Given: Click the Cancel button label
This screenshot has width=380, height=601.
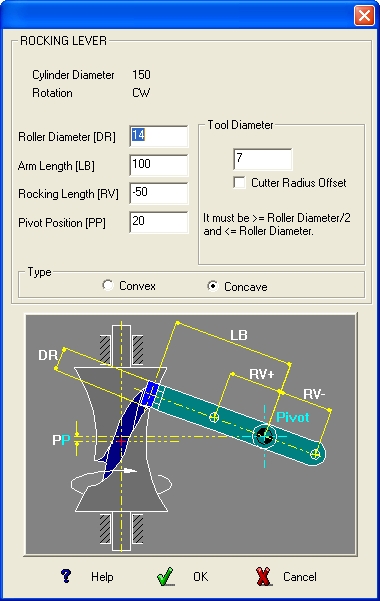Looking at the screenshot, I should [300, 577].
